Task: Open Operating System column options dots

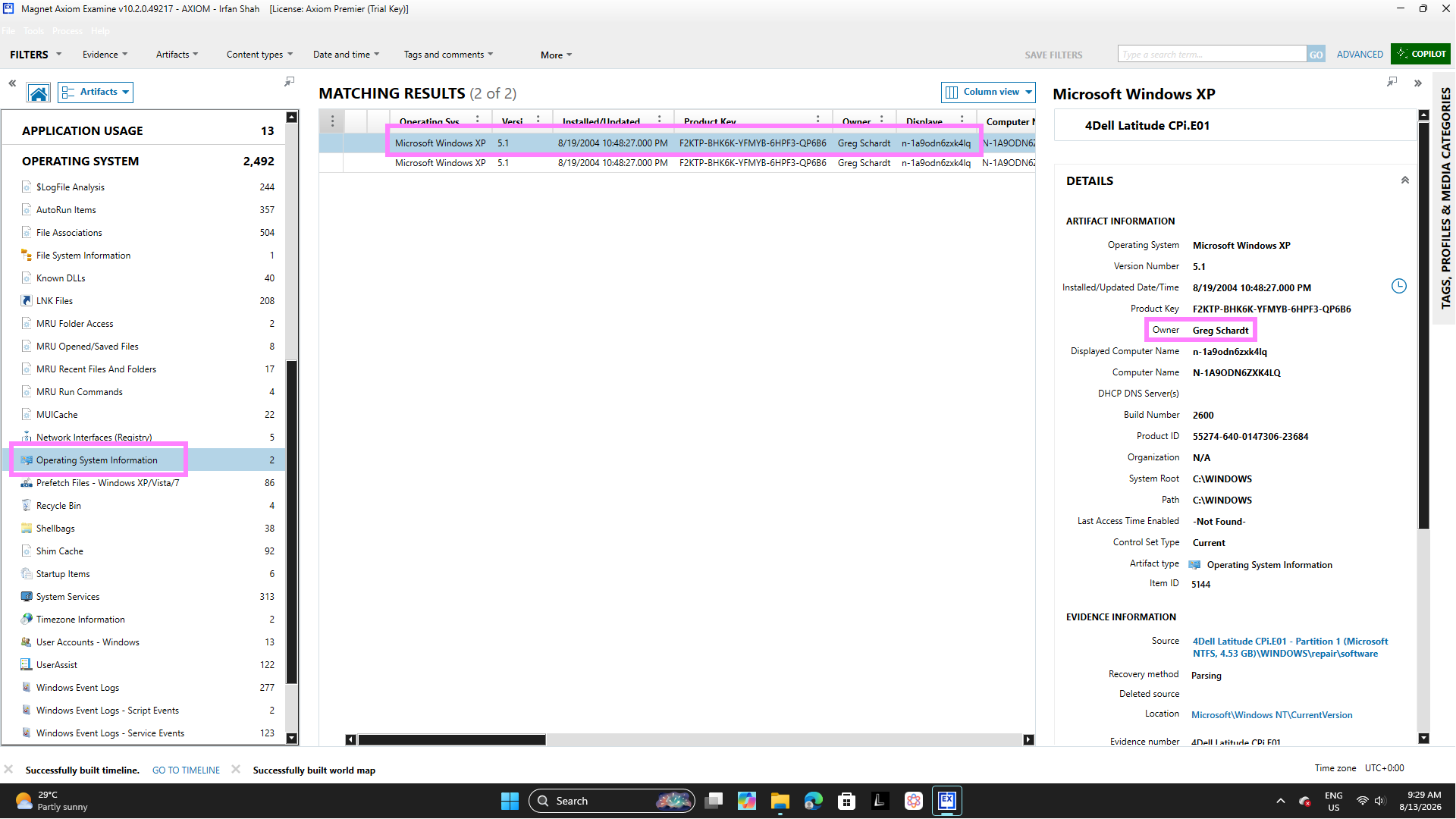Action: [x=478, y=120]
